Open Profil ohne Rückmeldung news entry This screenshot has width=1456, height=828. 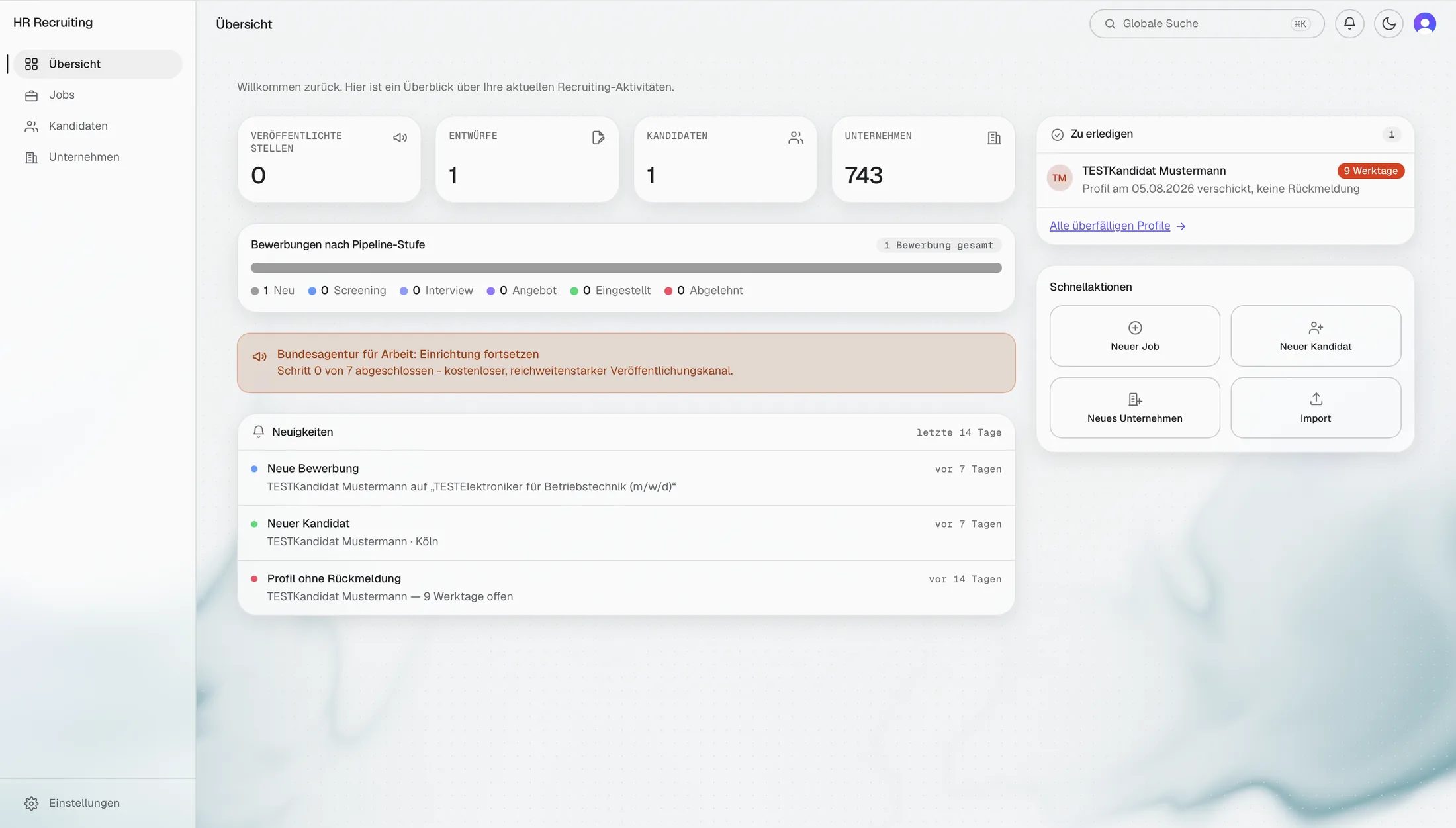[x=626, y=588]
